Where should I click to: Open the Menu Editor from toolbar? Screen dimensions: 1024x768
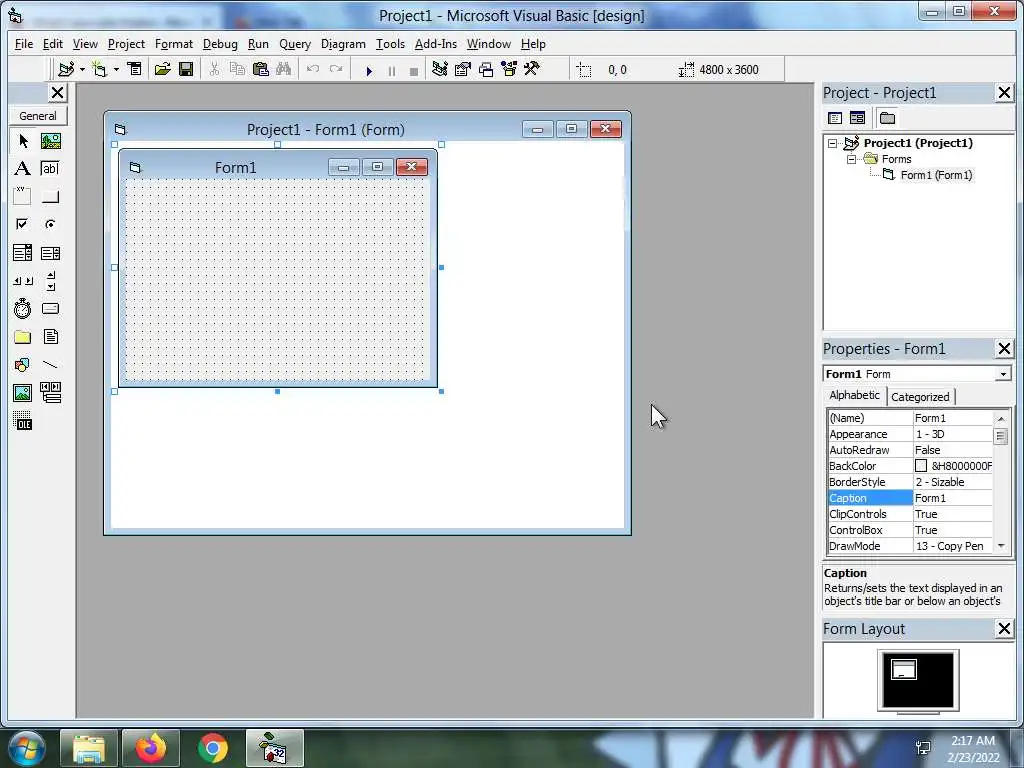pyautogui.click(x=135, y=69)
